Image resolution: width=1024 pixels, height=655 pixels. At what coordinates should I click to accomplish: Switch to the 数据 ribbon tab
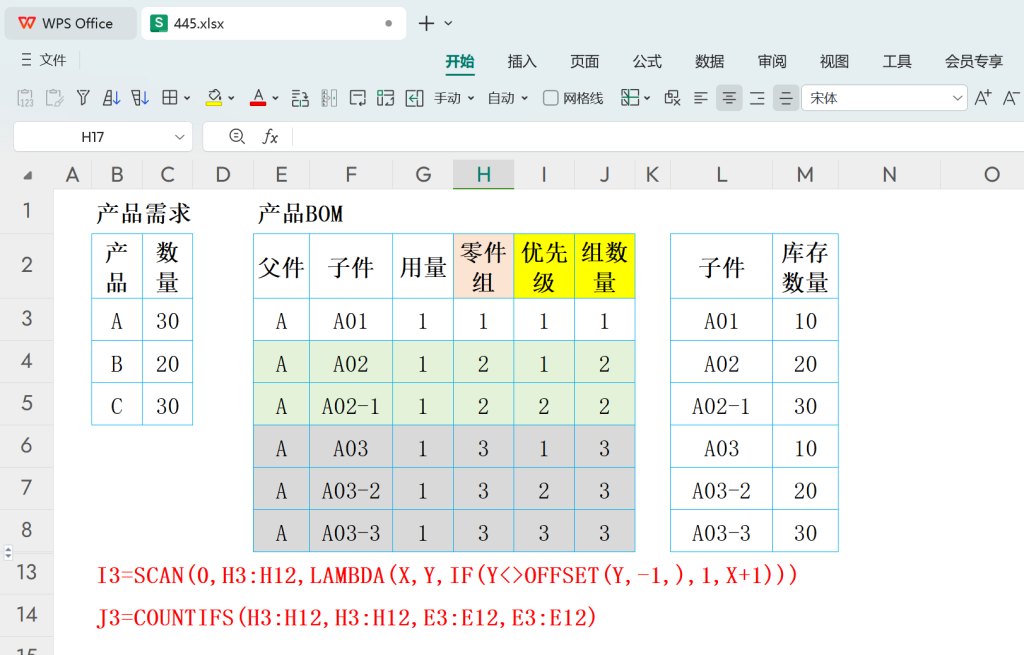710,61
